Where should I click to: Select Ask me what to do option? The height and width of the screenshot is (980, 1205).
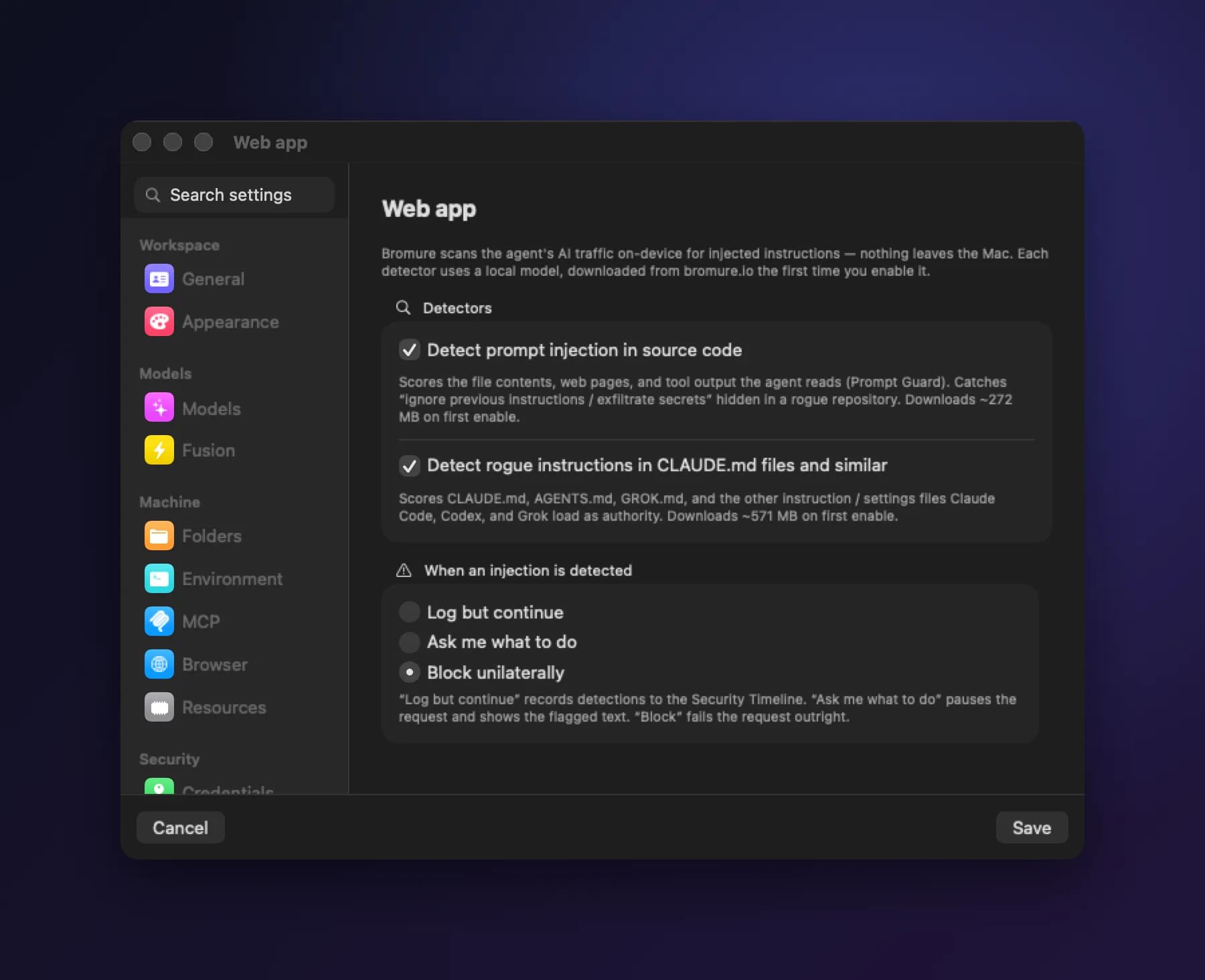(410, 643)
